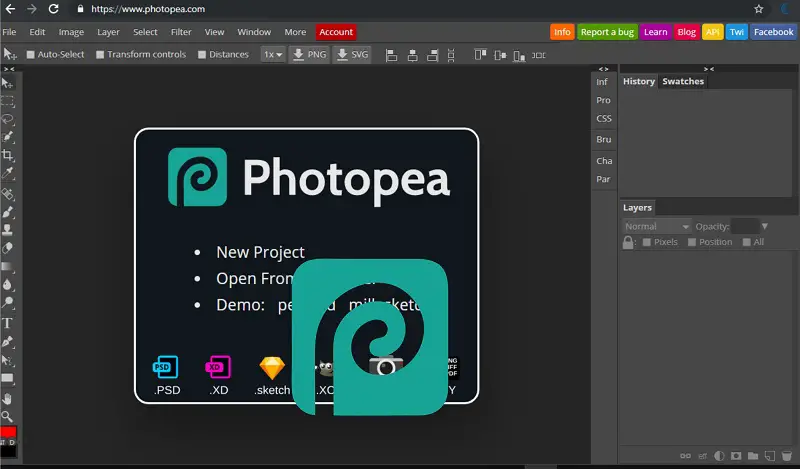Create a new folder in Layers panel
Screen dimensions: 800x469
tap(751, 457)
